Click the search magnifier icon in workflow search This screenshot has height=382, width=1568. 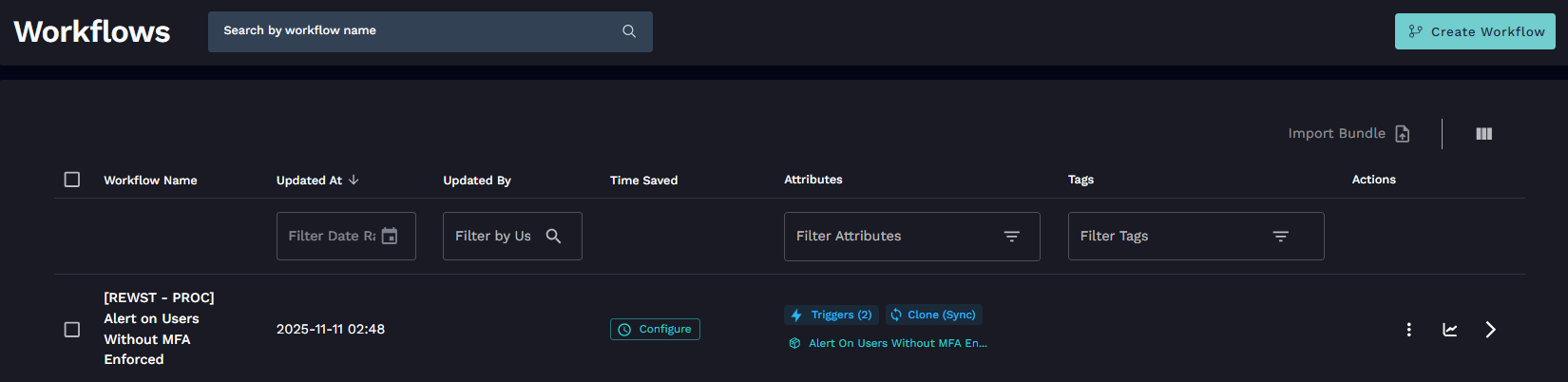pos(628,31)
